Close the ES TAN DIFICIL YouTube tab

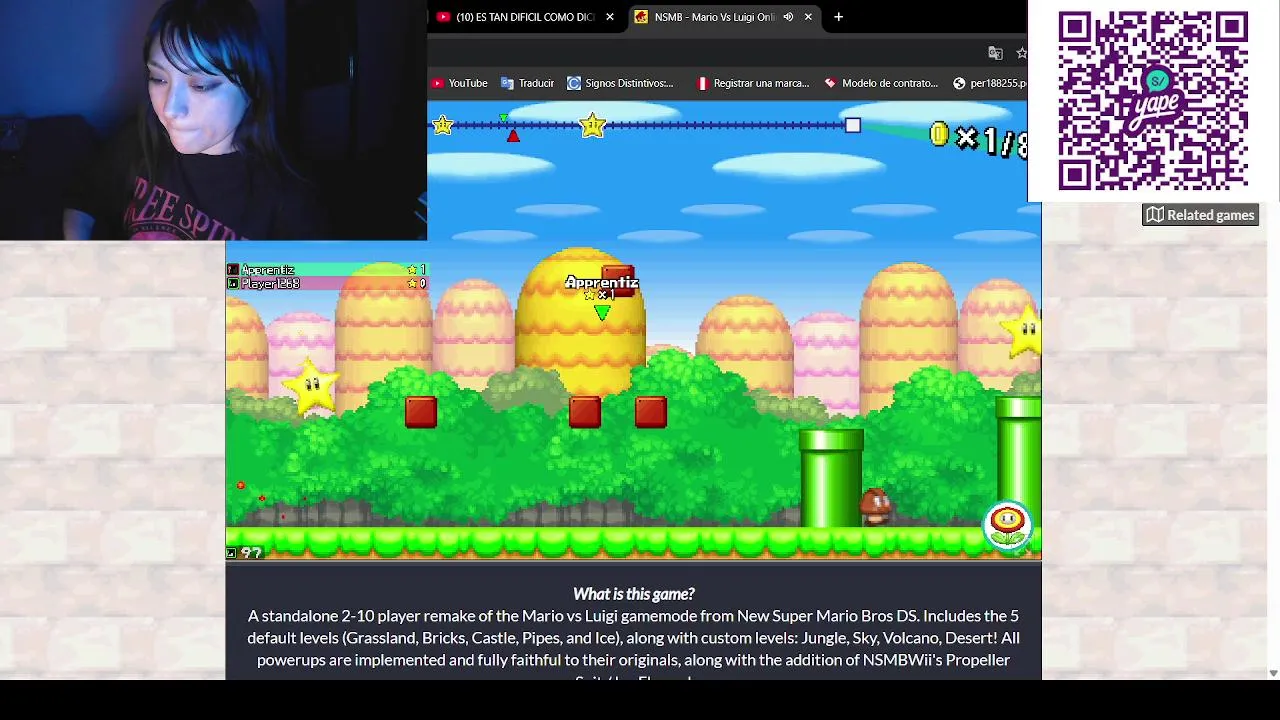point(609,17)
